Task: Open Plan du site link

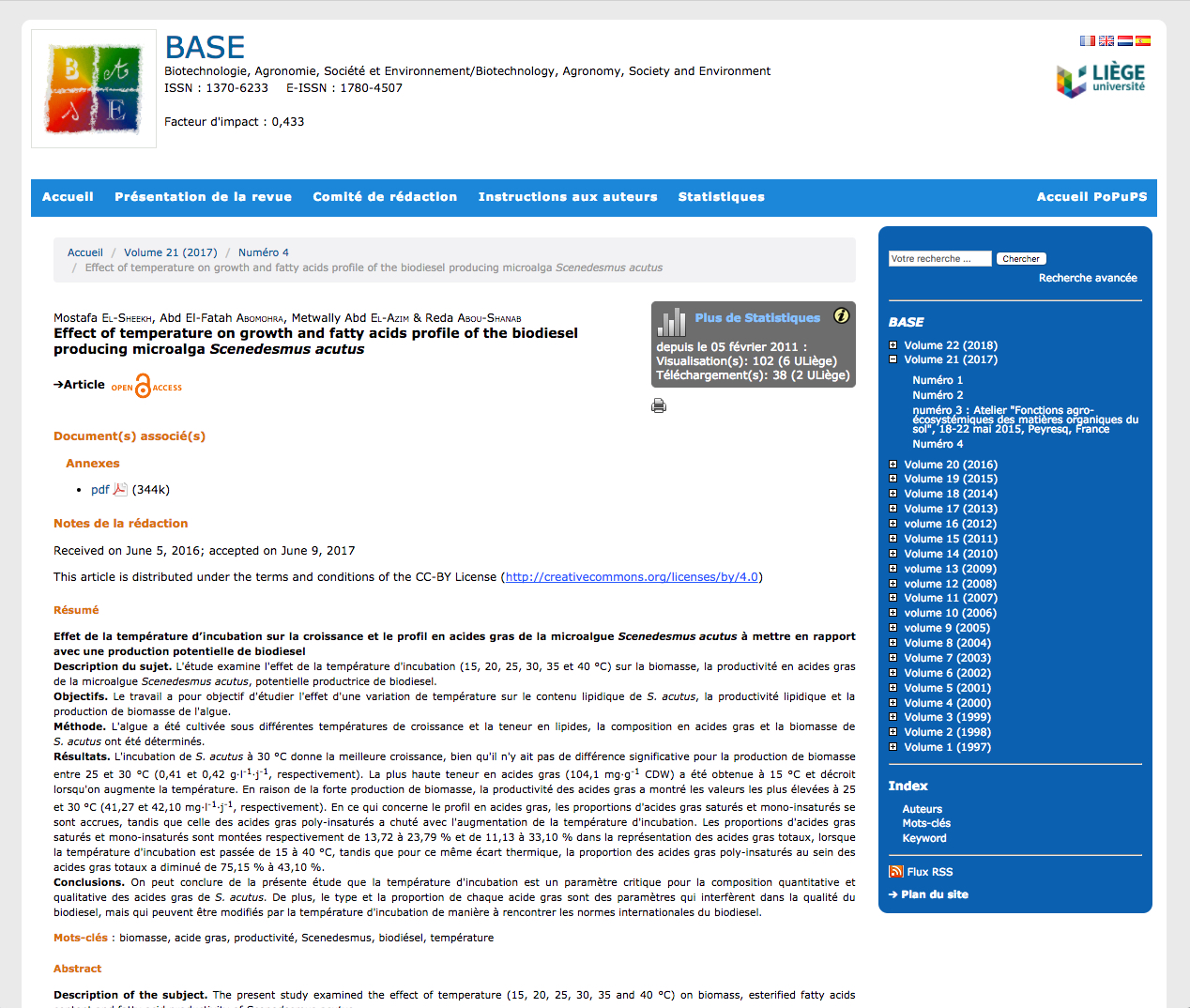Action: coord(935,894)
